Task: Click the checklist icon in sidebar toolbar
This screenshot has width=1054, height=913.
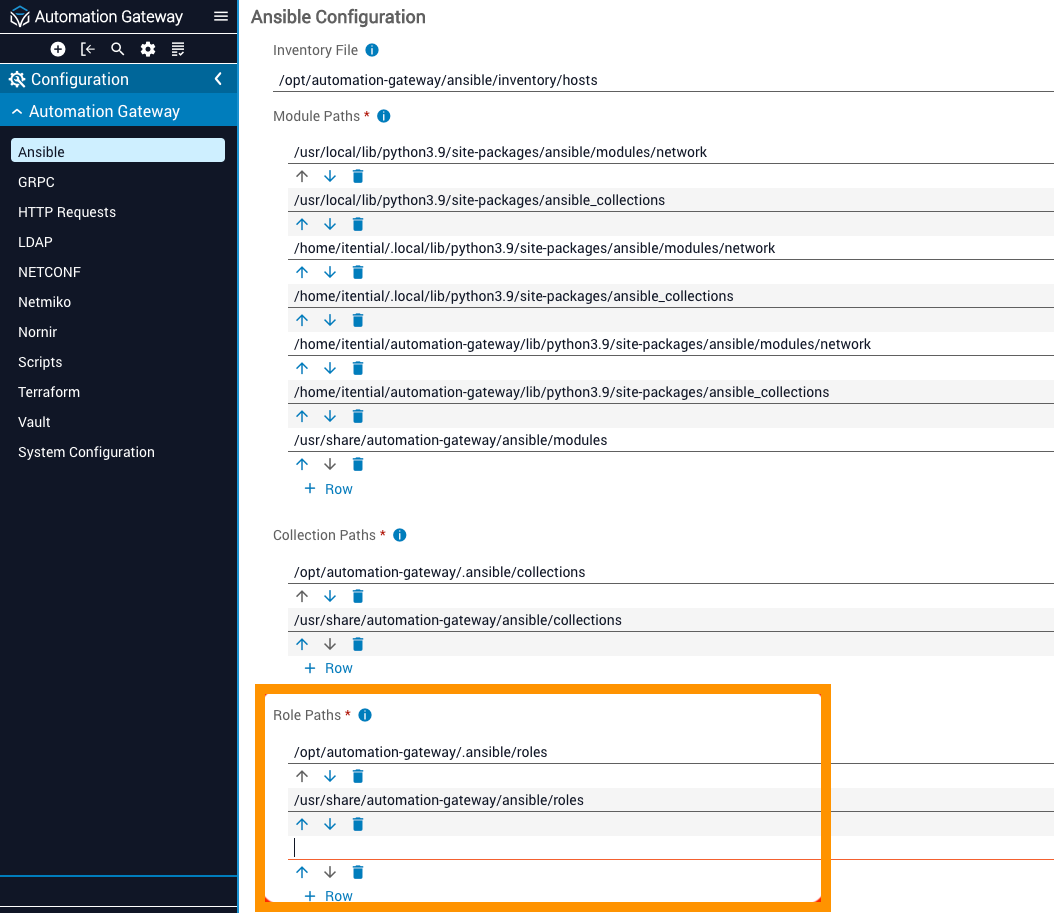Action: [x=178, y=49]
